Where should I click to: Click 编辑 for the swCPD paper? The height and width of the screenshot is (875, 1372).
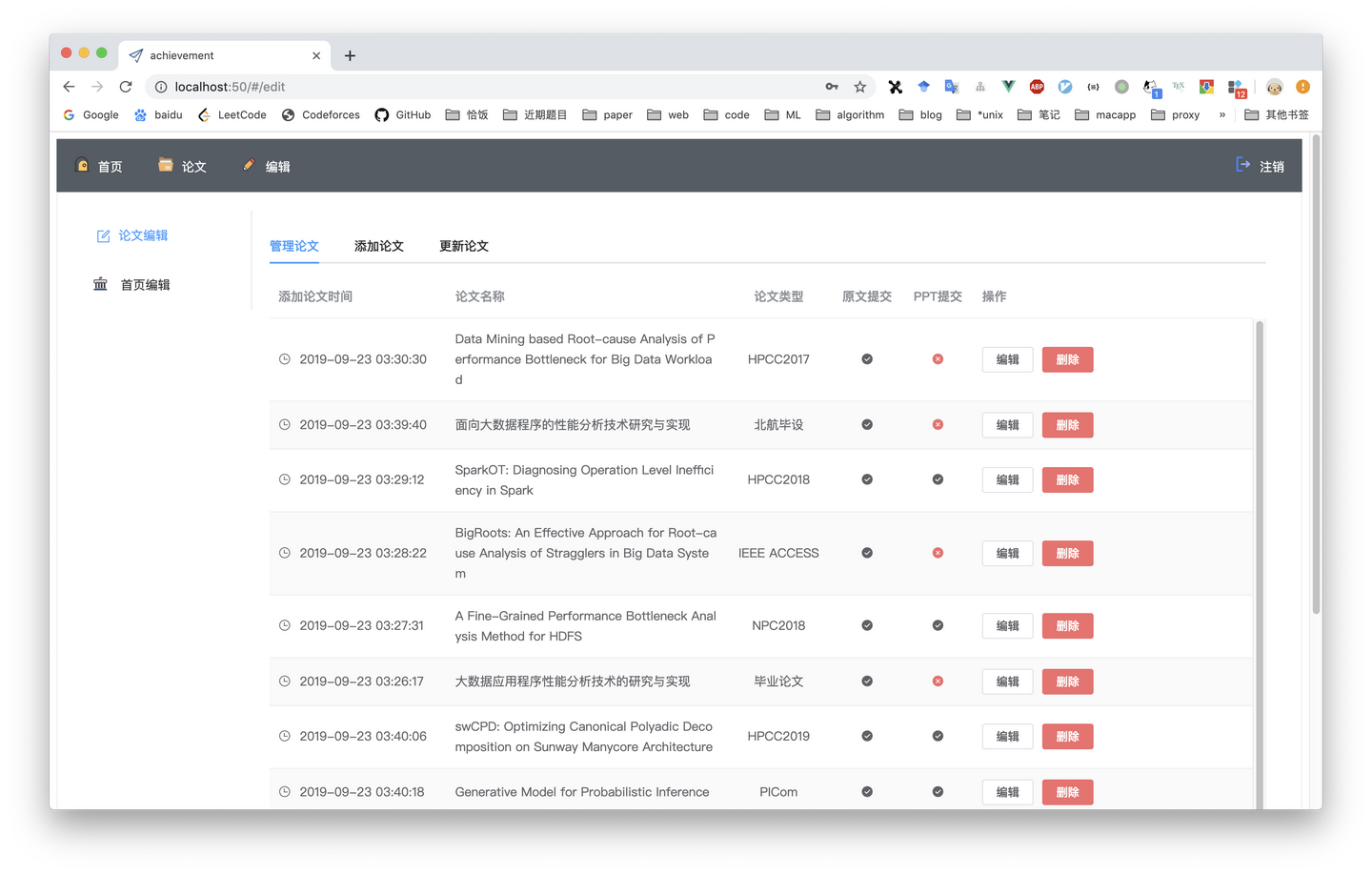point(1007,736)
